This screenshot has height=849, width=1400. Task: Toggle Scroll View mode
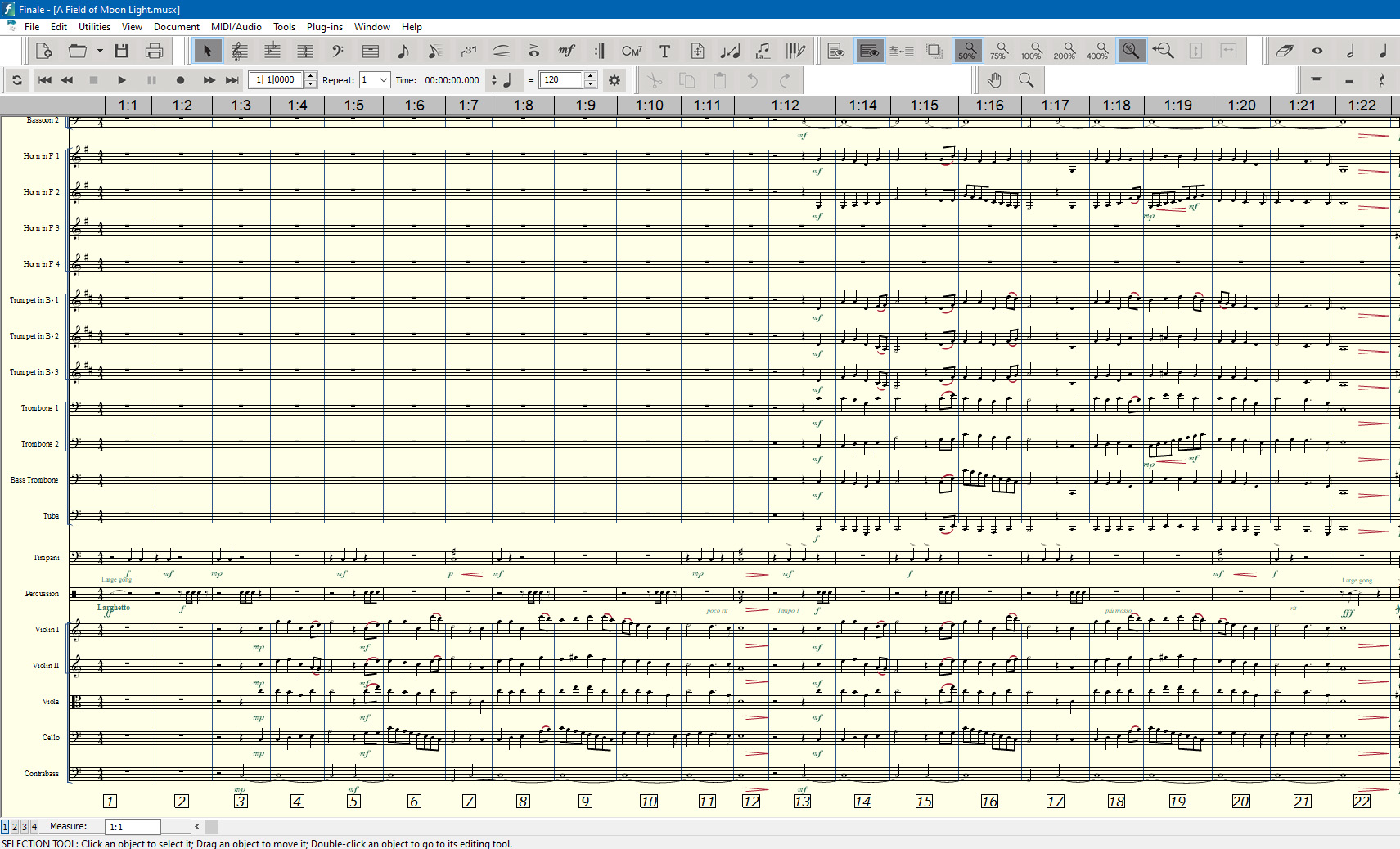(869, 52)
